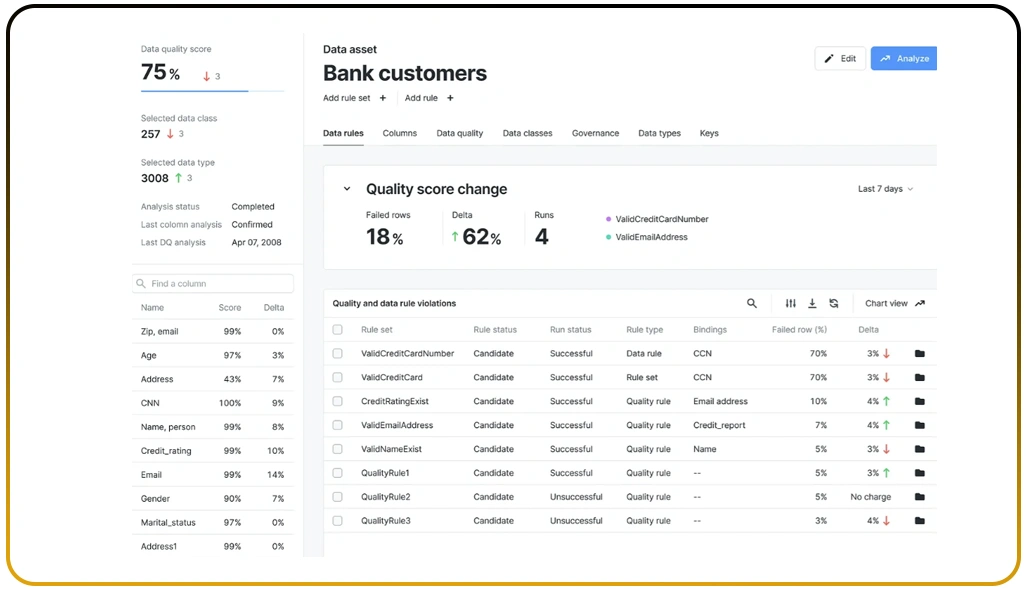
Task: Click the pencil icon on the Edit button
Action: (828, 58)
